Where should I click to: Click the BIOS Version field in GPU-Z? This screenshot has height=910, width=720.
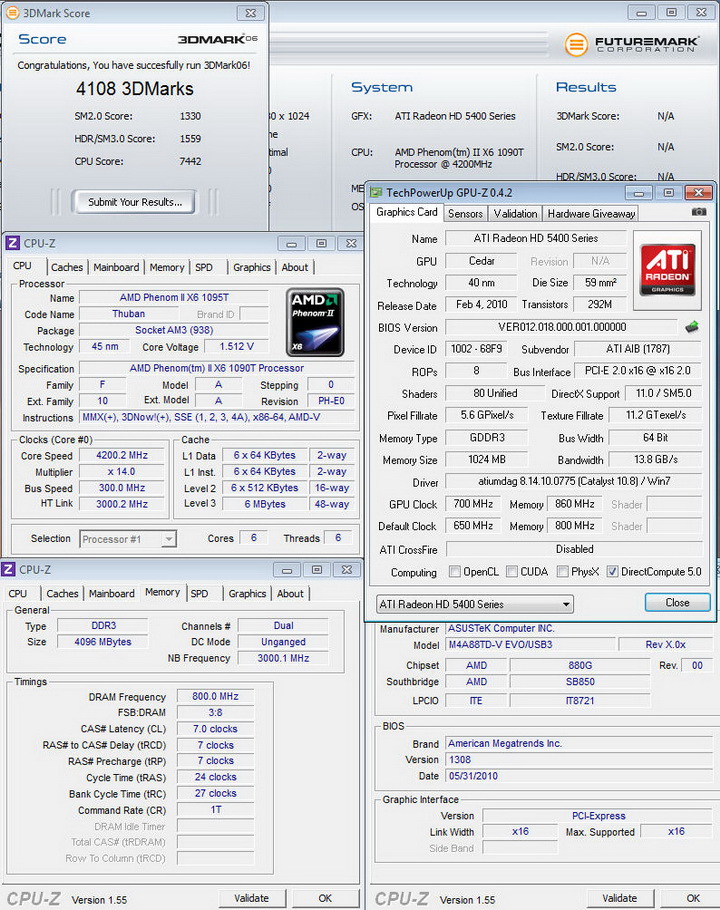click(562, 327)
